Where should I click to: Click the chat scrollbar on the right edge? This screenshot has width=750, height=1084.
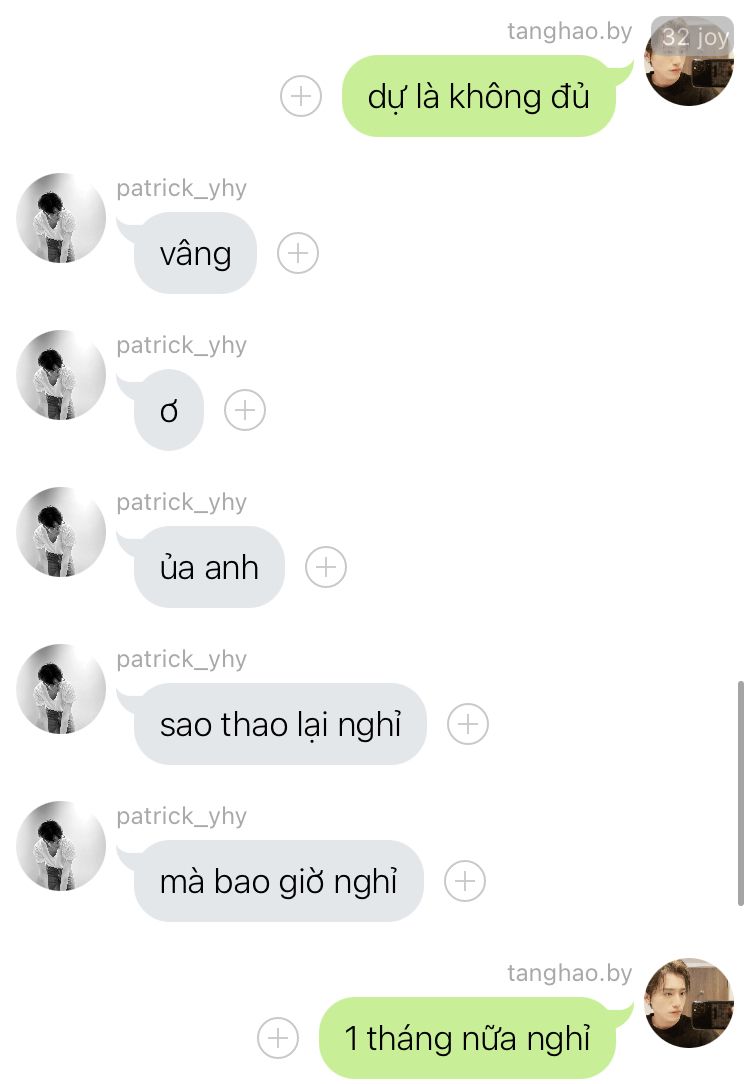click(x=740, y=793)
